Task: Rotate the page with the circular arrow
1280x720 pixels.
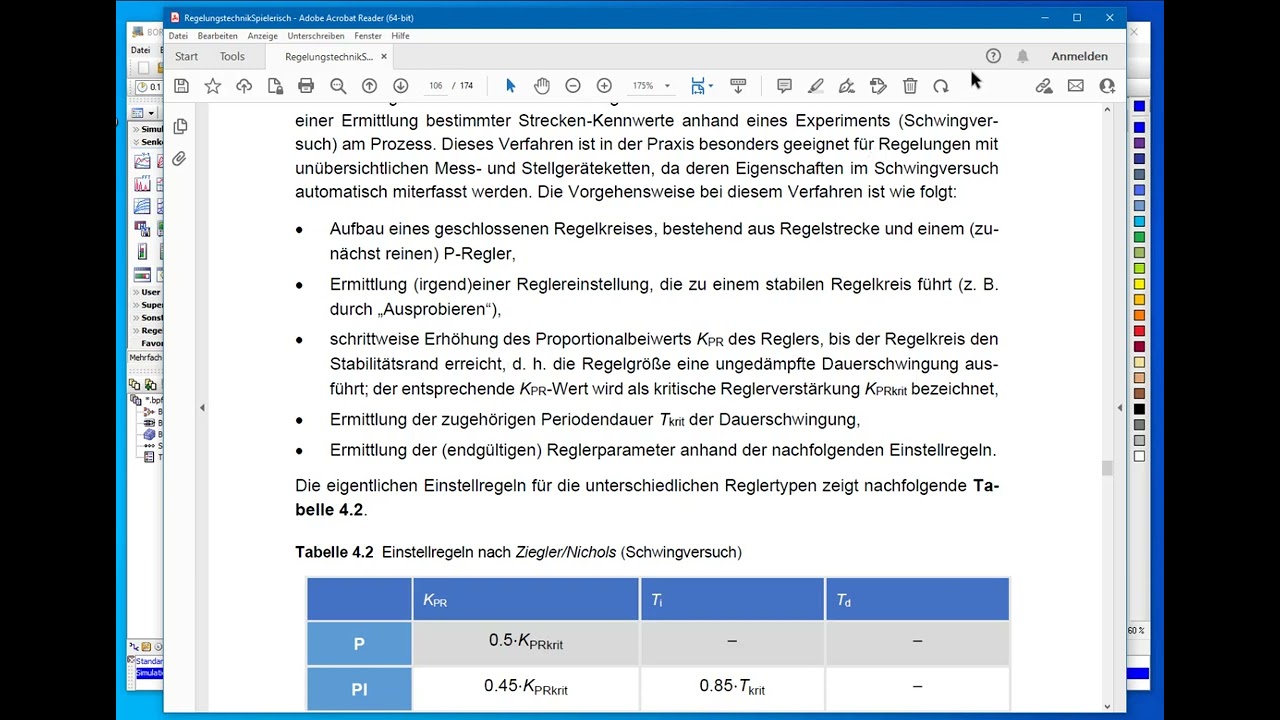Action: pos(941,86)
